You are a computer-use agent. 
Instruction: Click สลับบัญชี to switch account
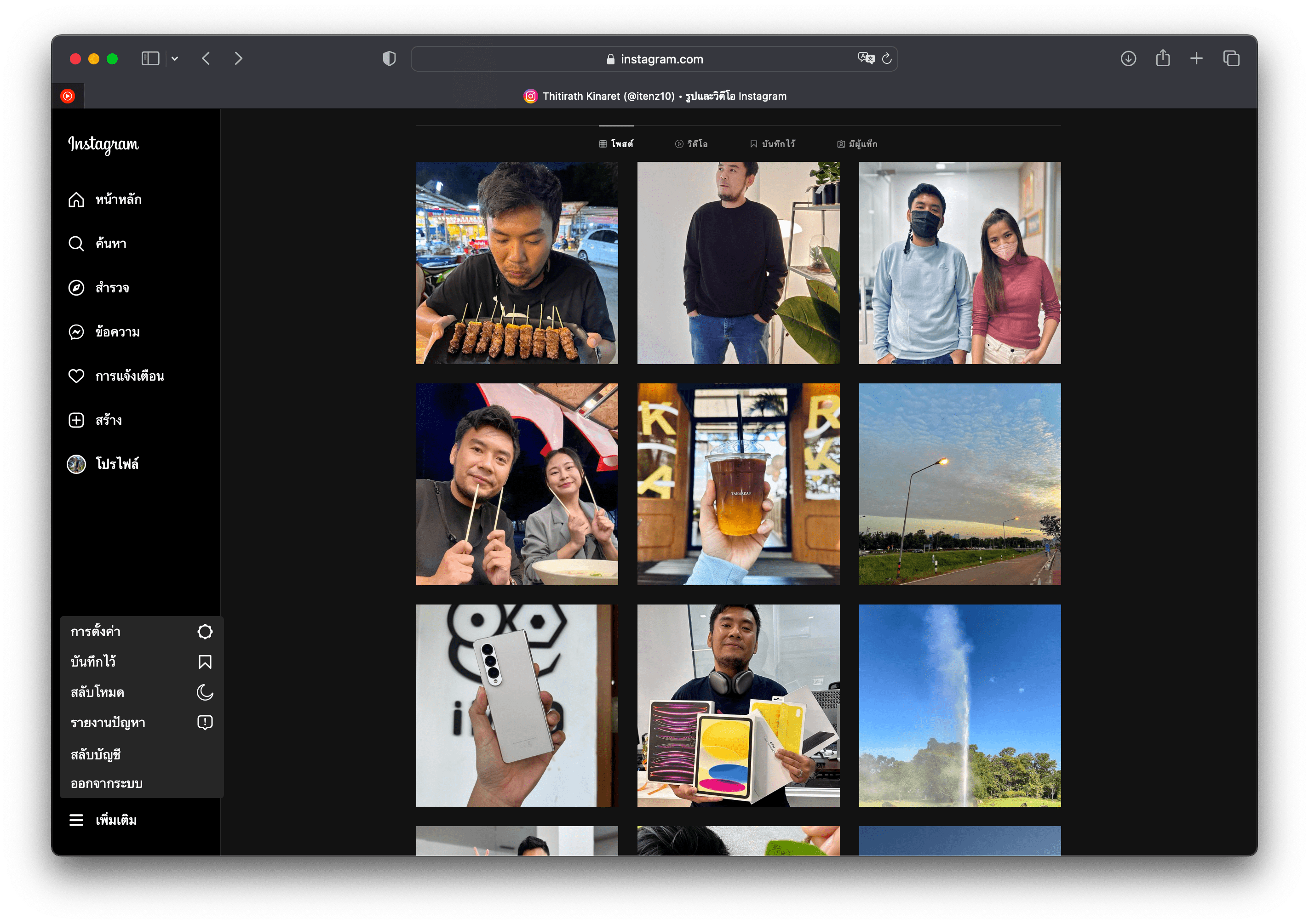(x=96, y=755)
